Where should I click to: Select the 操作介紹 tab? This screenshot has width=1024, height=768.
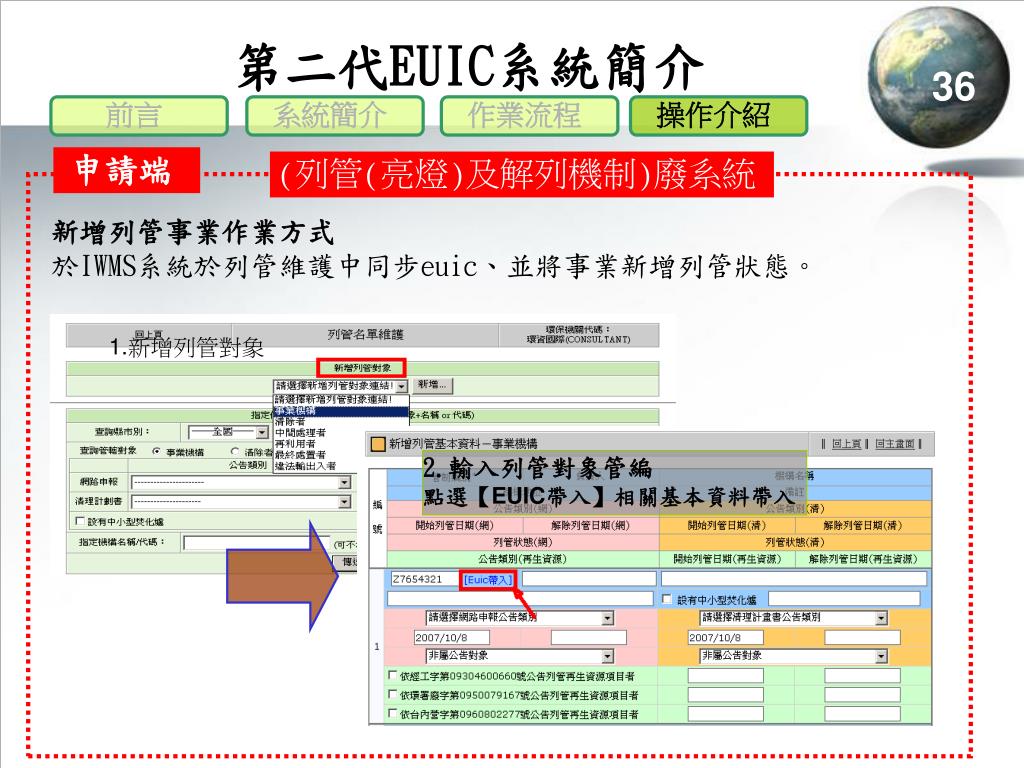718,116
